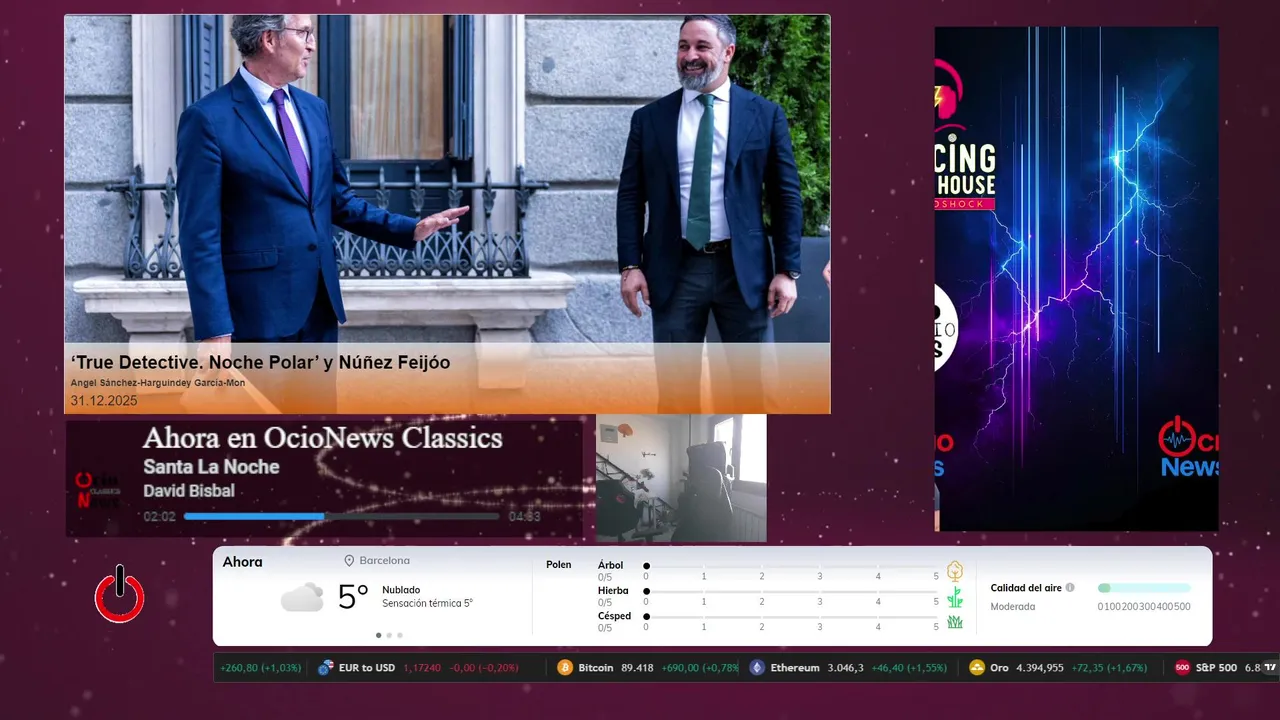Click the Ethereum diamond icon
Image resolution: width=1280 pixels, height=720 pixels.
[x=757, y=668]
